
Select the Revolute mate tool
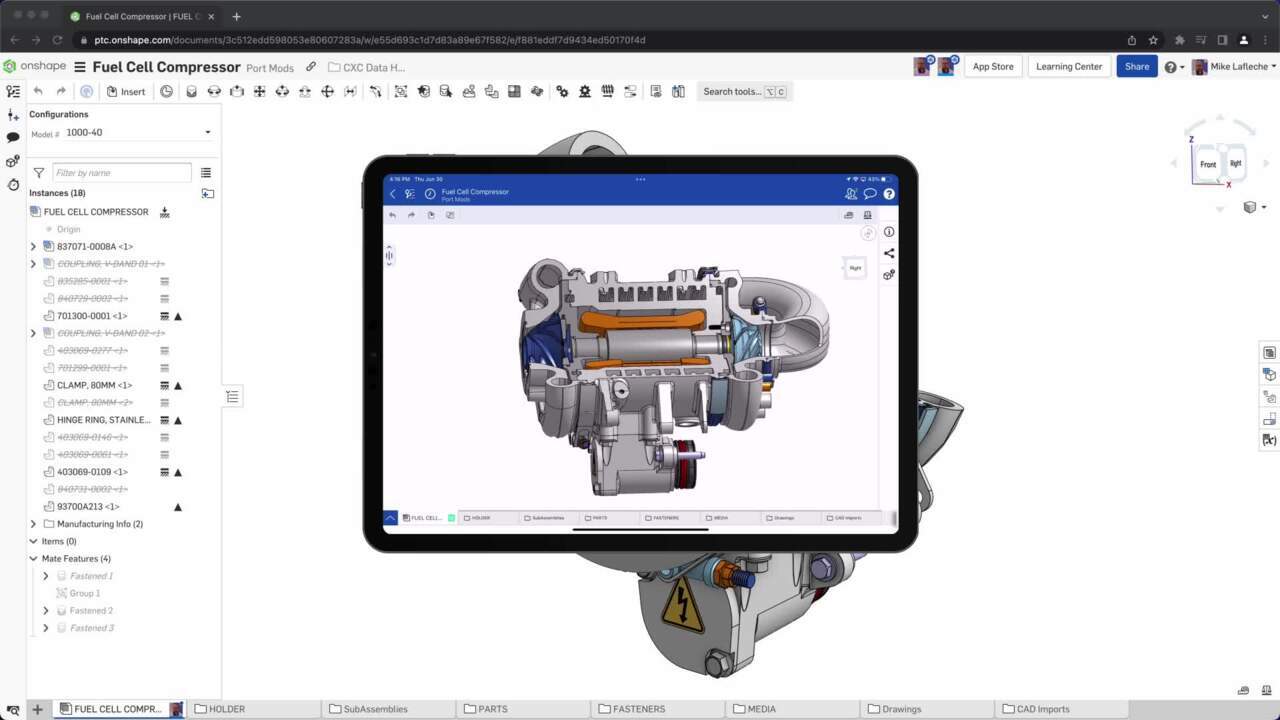(x=214, y=91)
